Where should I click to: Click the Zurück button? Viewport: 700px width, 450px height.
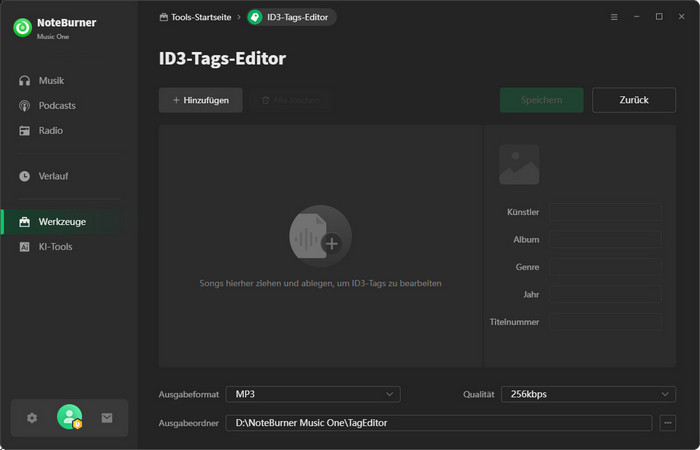coord(633,100)
